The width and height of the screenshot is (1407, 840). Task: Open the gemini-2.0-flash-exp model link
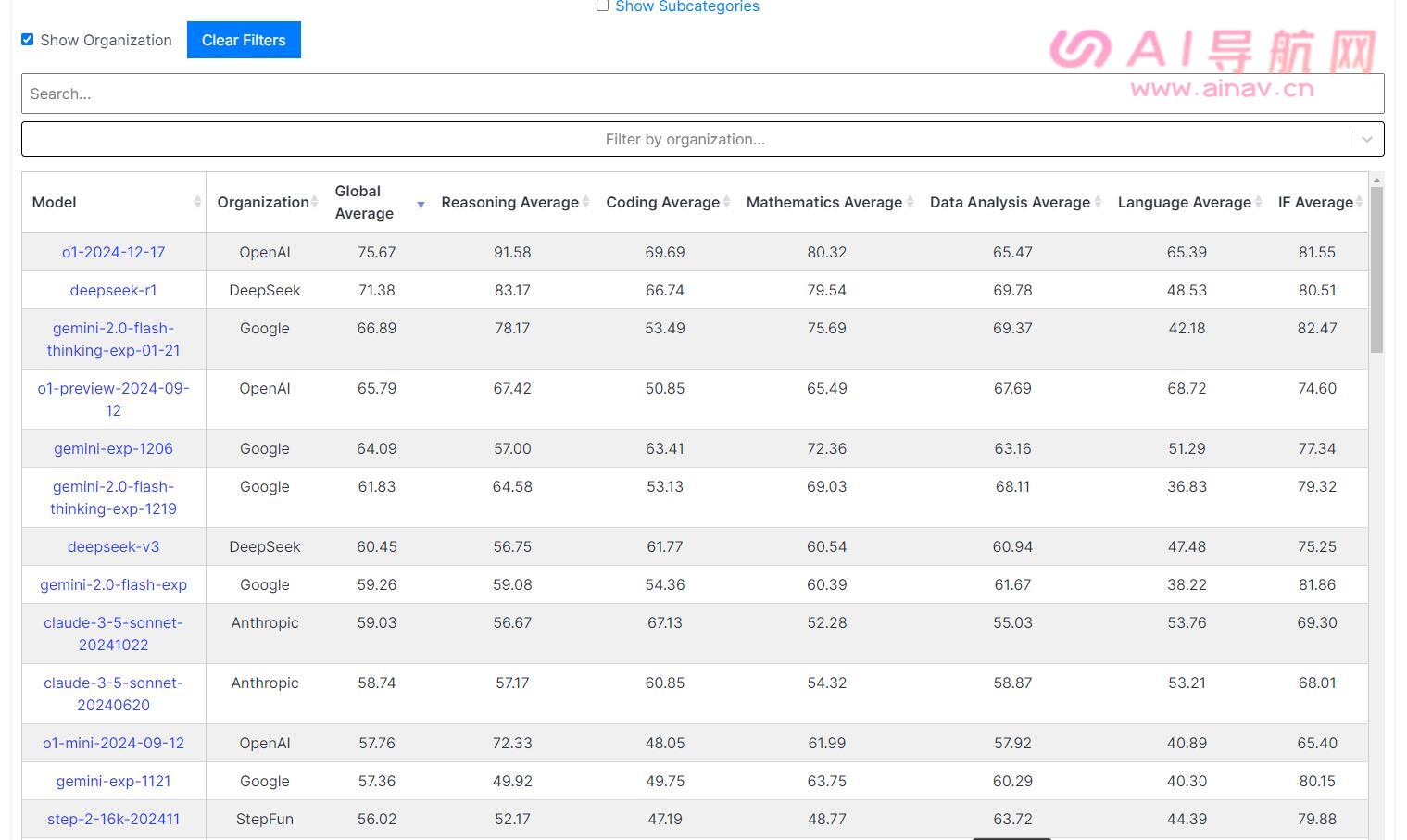tap(114, 584)
